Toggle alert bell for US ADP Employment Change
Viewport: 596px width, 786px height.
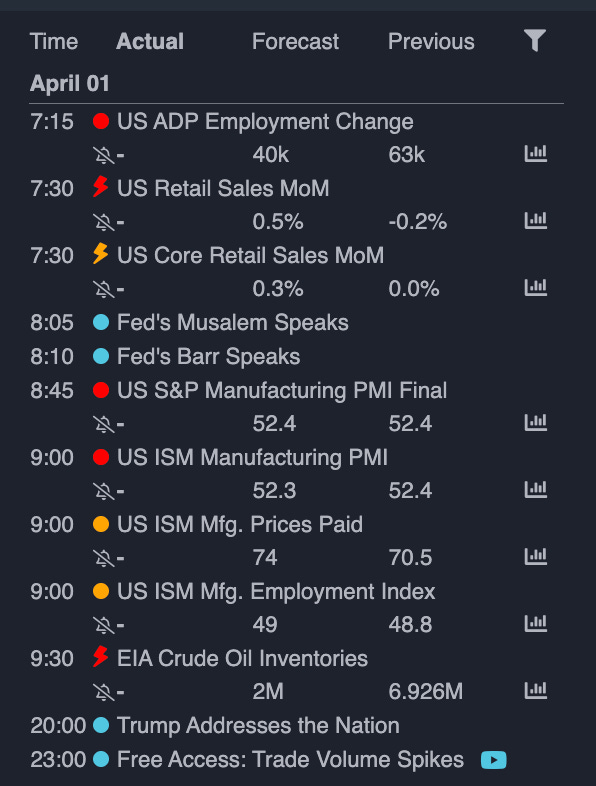click(x=104, y=155)
